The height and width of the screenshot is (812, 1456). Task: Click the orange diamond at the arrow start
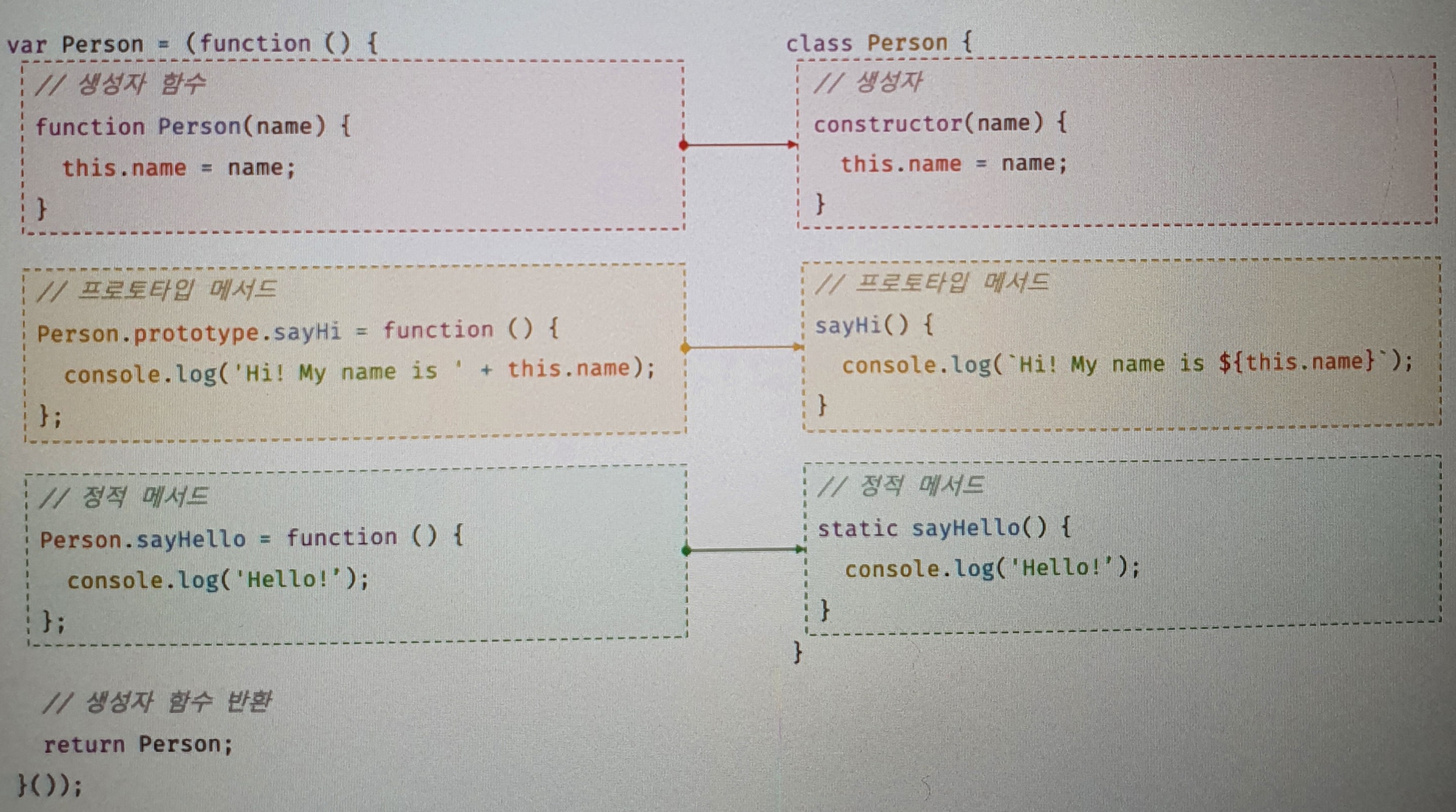coord(685,348)
